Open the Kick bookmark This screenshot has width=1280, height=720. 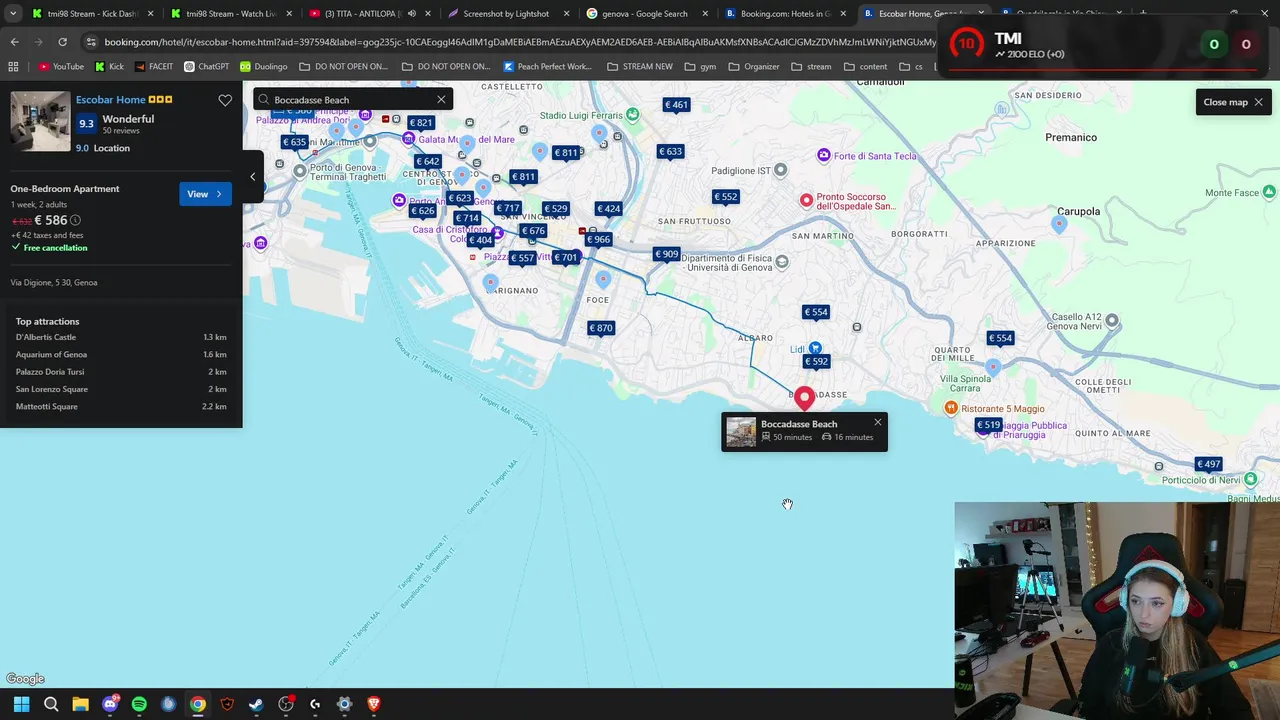(x=109, y=66)
